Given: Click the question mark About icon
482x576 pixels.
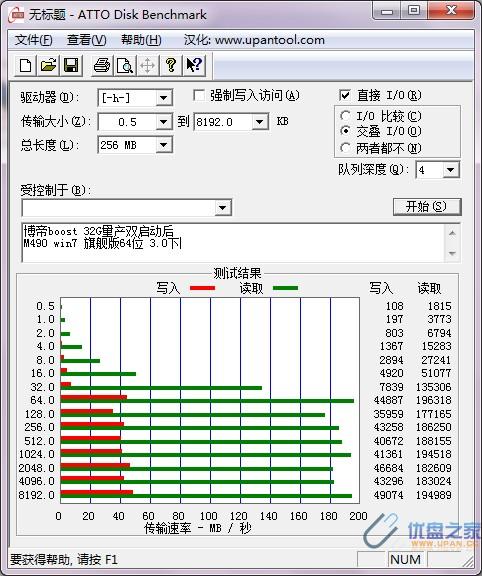Looking at the screenshot, I should pyautogui.click(x=170, y=65).
